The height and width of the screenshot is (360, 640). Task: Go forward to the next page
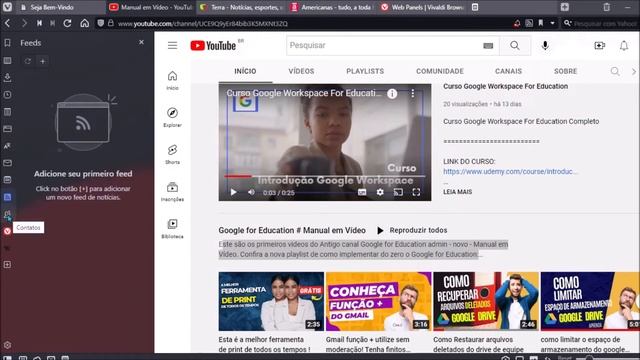point(24,23)
